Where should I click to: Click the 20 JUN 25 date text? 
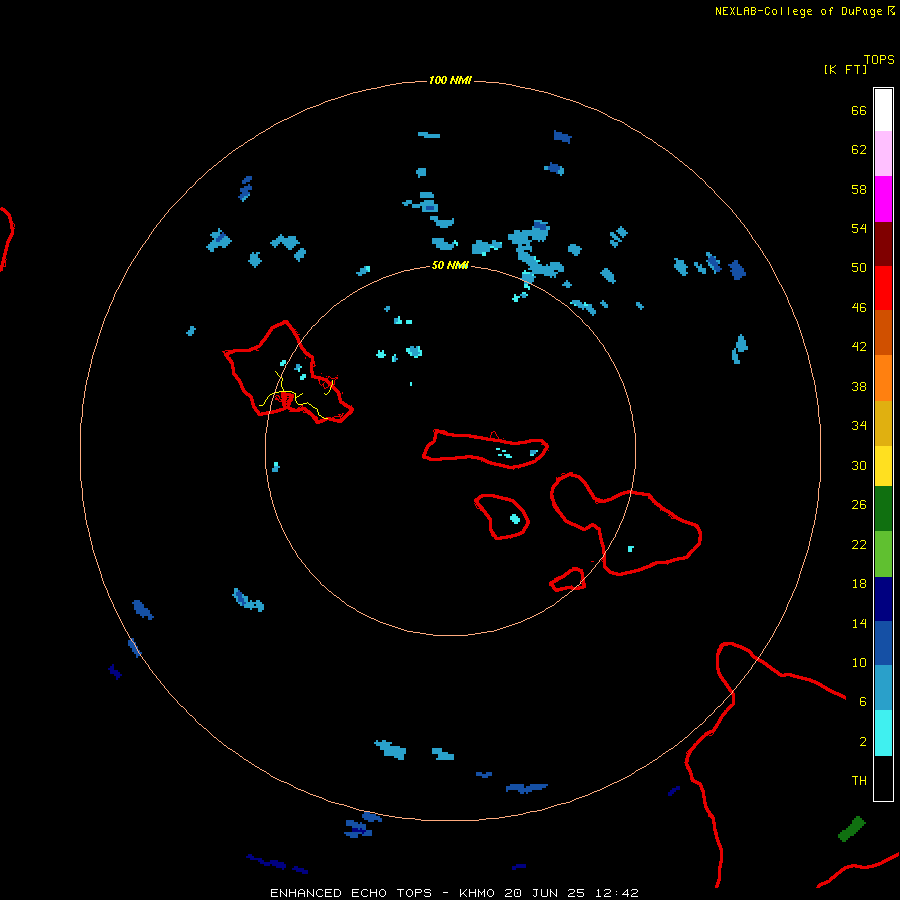click(544, 893)
